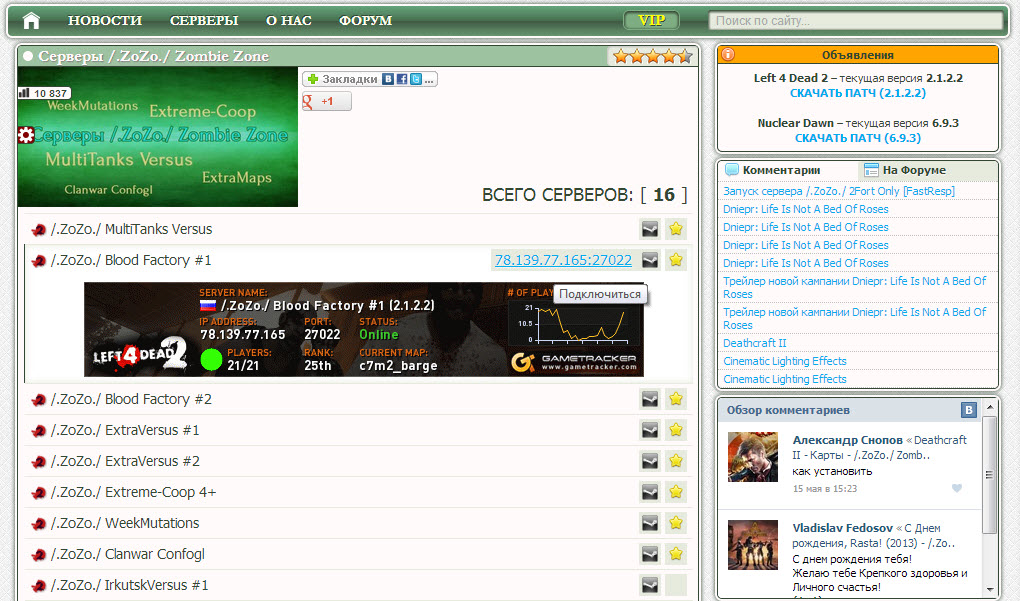Click Steam connect icon for MultiTanks Versus

[x=650, y=229]
